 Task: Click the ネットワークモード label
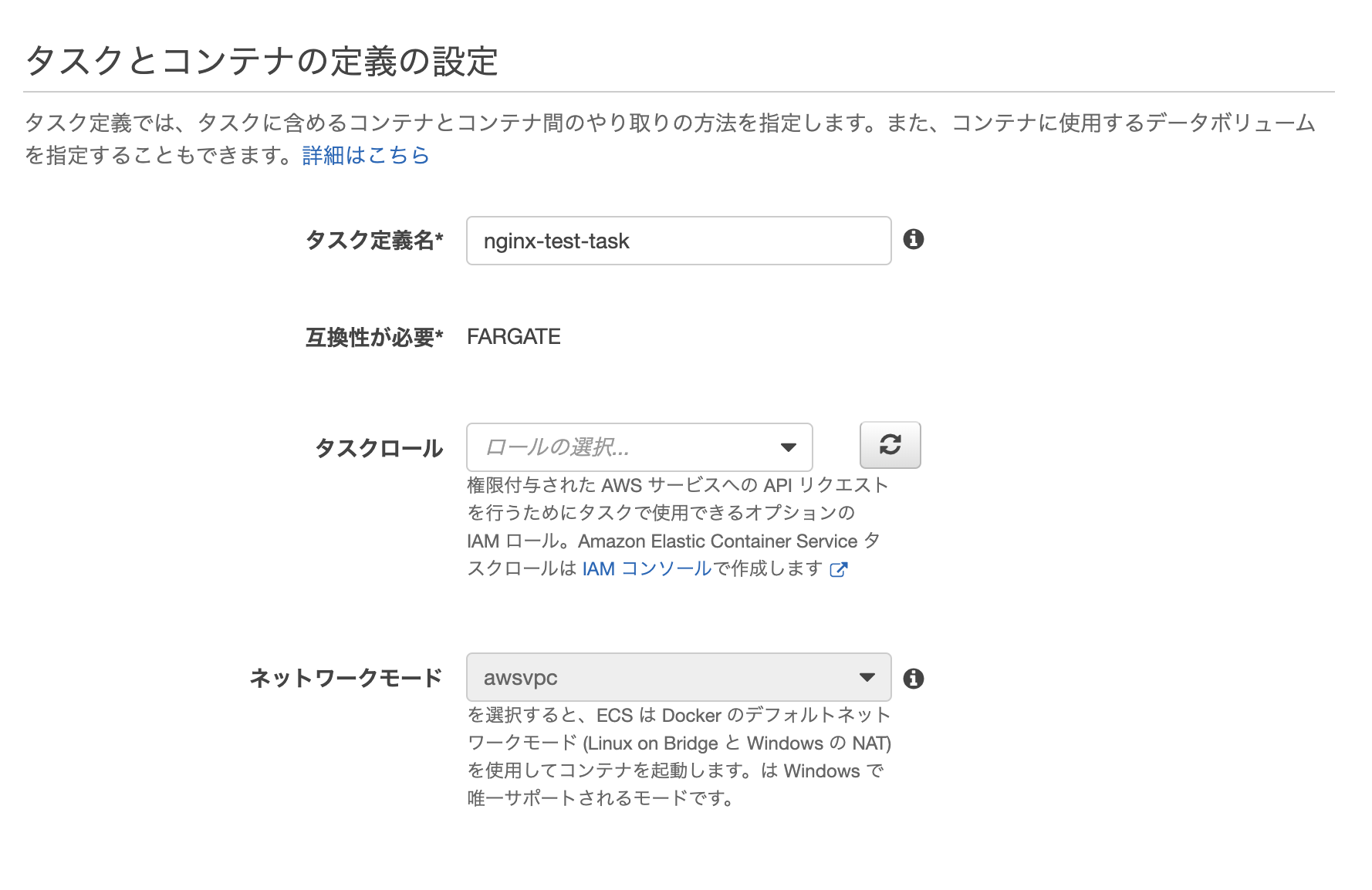346,678
